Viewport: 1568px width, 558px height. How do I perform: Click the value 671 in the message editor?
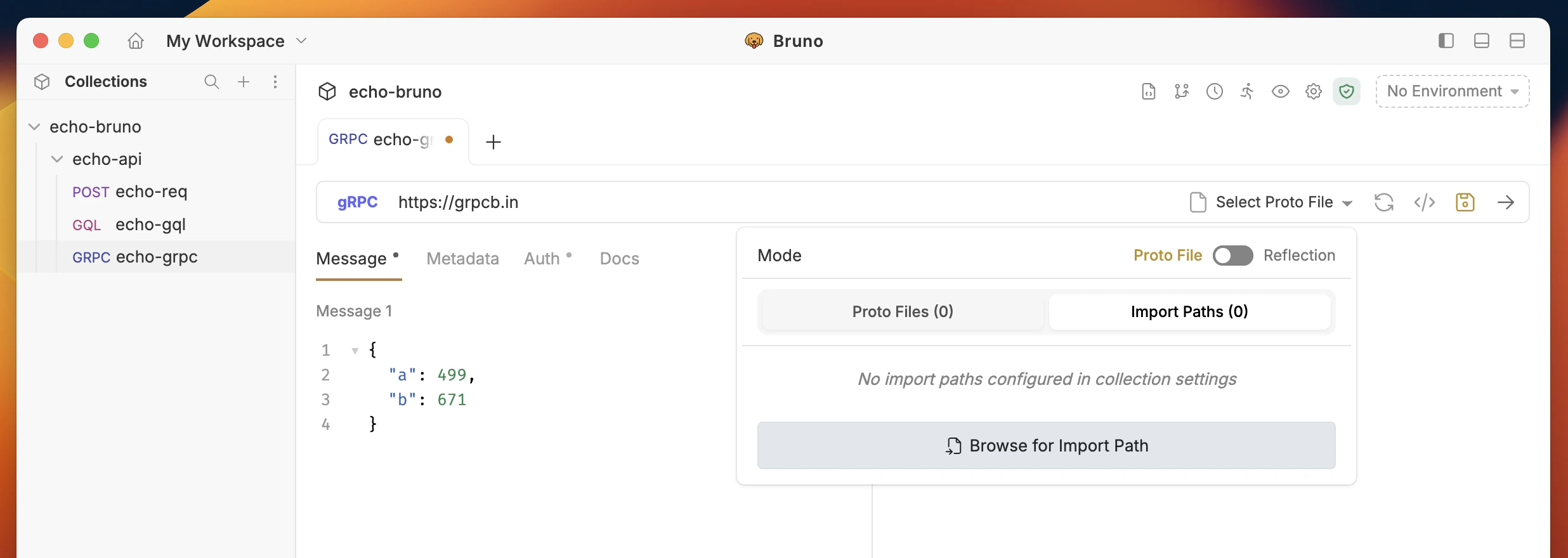[452, 399]
